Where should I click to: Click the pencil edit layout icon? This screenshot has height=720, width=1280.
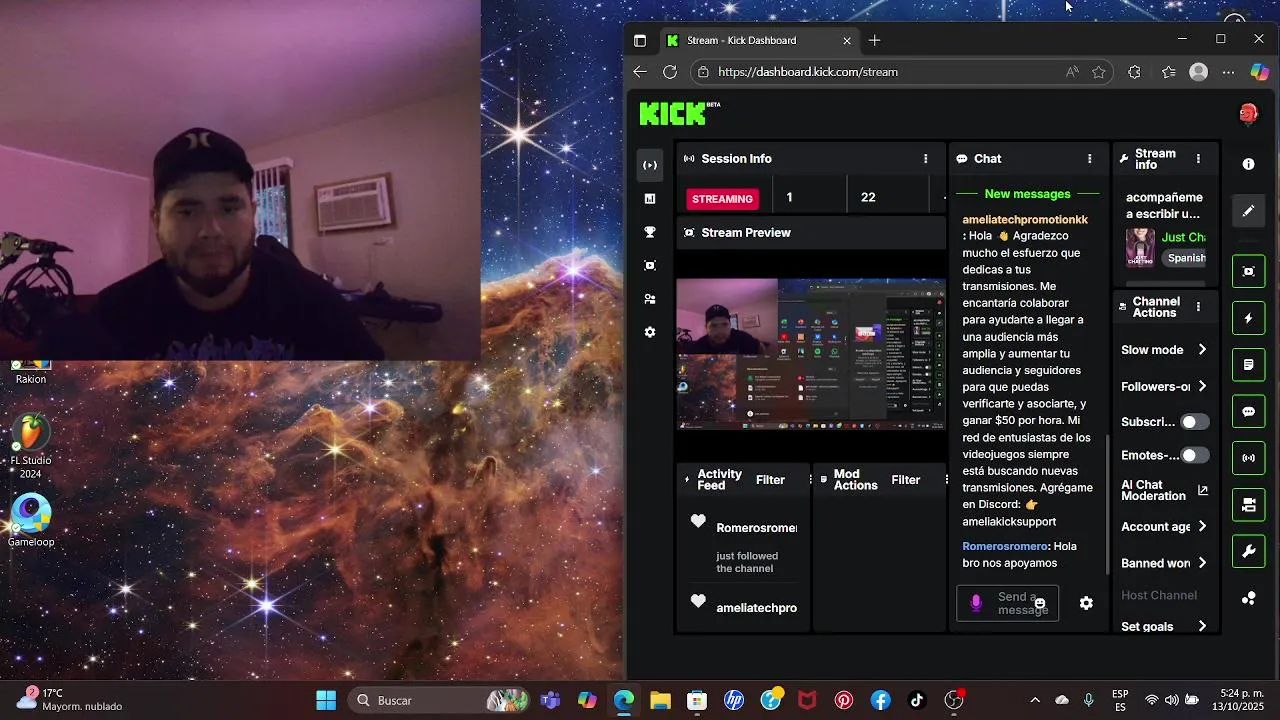[1248, 211]
